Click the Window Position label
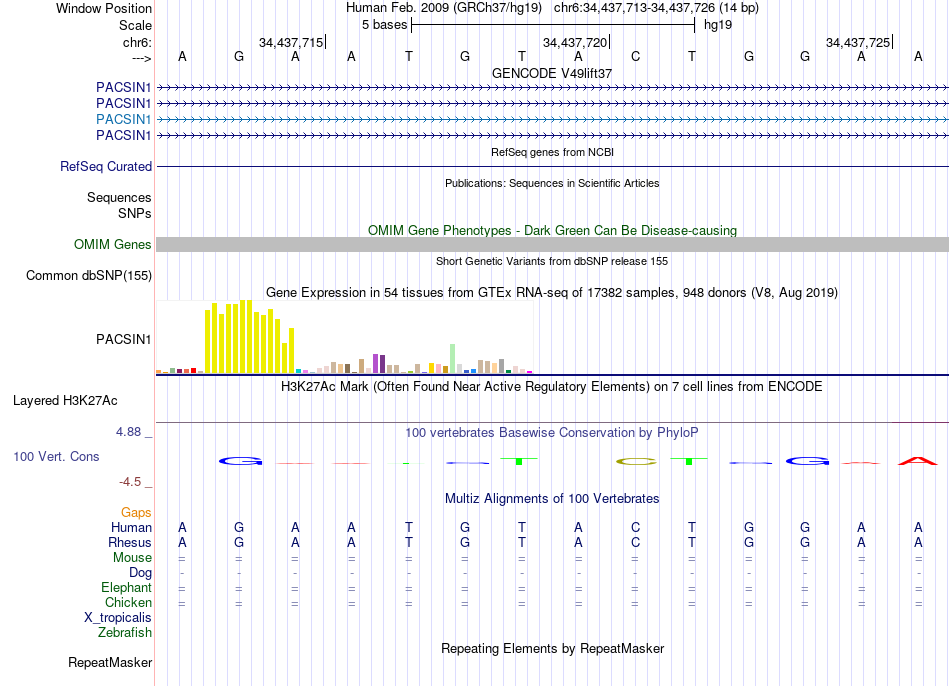 (x=104, y=8)
